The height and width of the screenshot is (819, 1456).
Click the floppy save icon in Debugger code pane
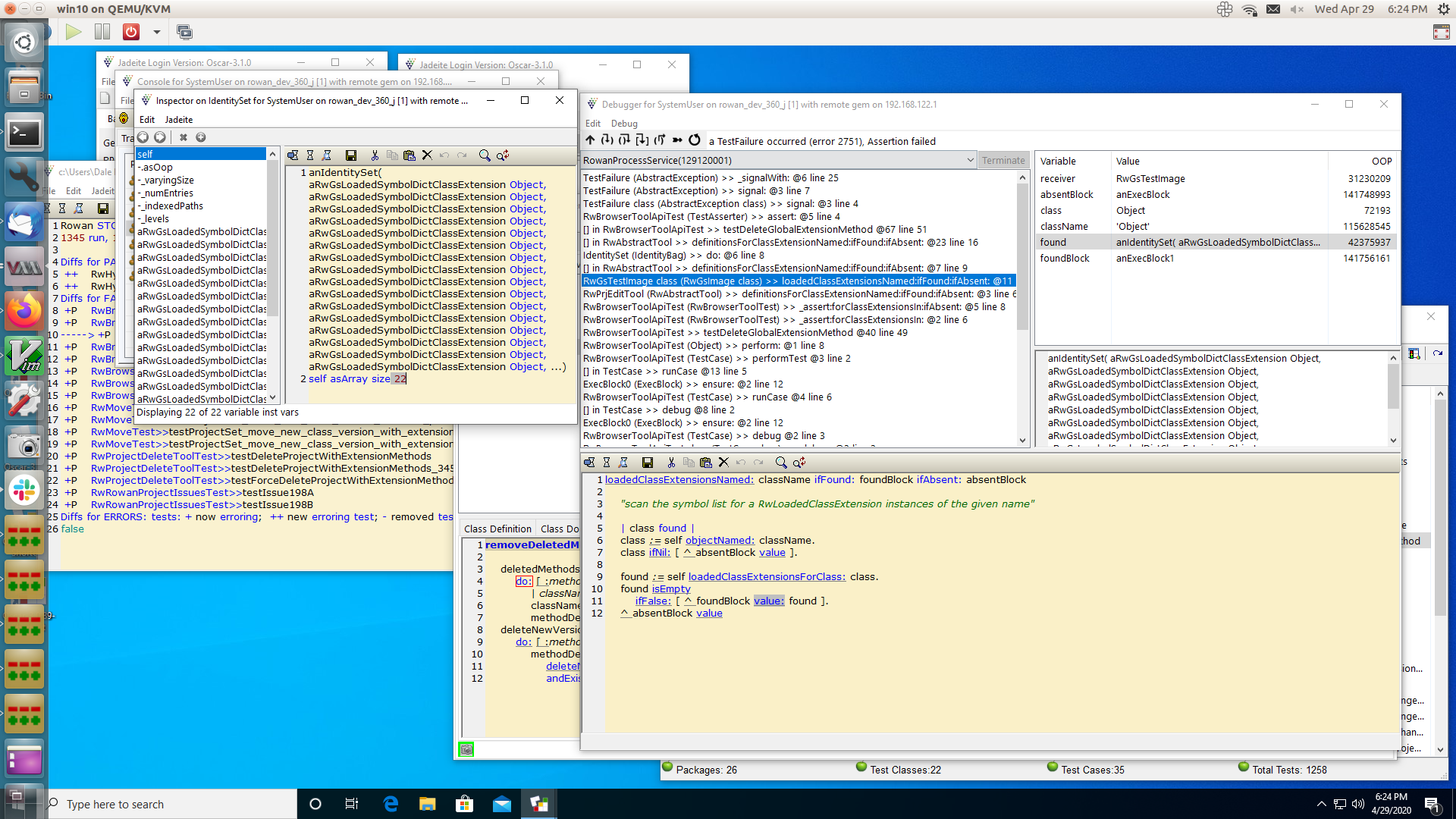[648, 463]
